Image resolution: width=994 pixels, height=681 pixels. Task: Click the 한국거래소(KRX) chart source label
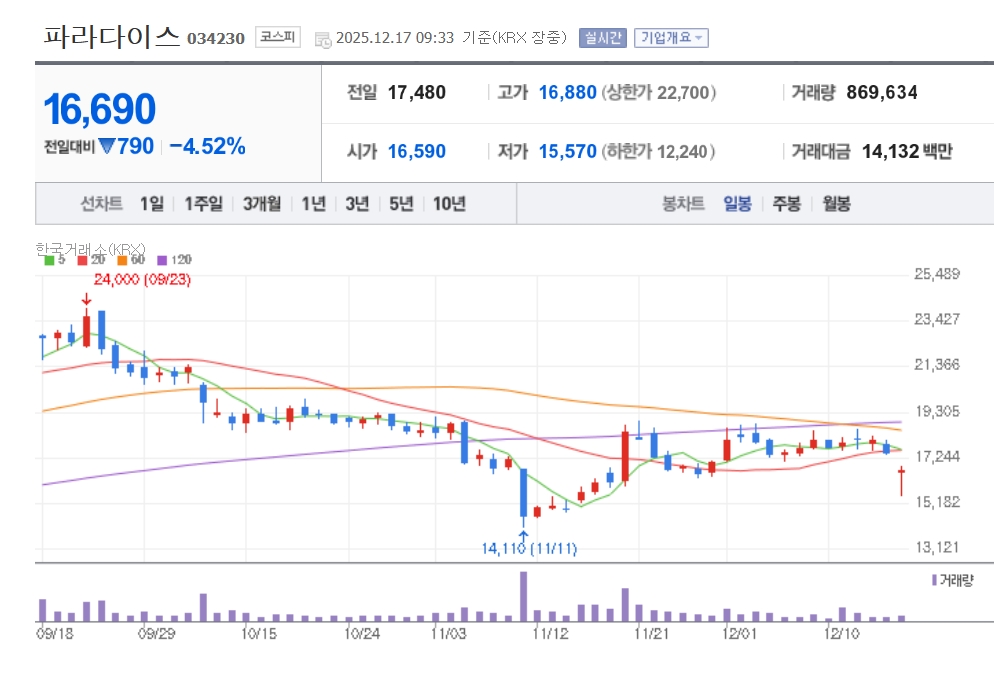coord(90,249)
